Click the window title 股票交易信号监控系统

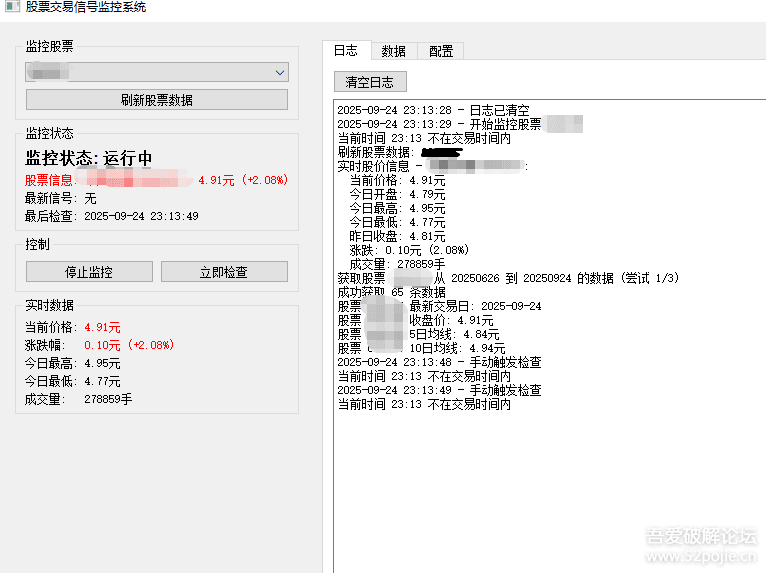[86, 7]
